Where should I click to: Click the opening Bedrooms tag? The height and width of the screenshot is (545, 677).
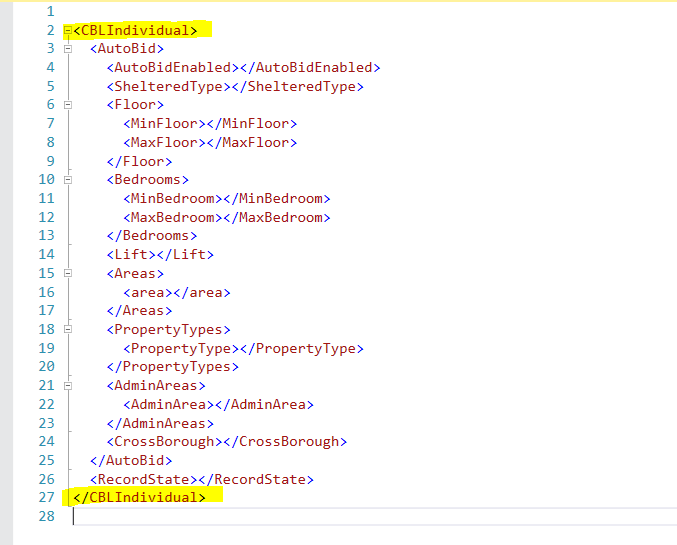[x=148, y=179]
